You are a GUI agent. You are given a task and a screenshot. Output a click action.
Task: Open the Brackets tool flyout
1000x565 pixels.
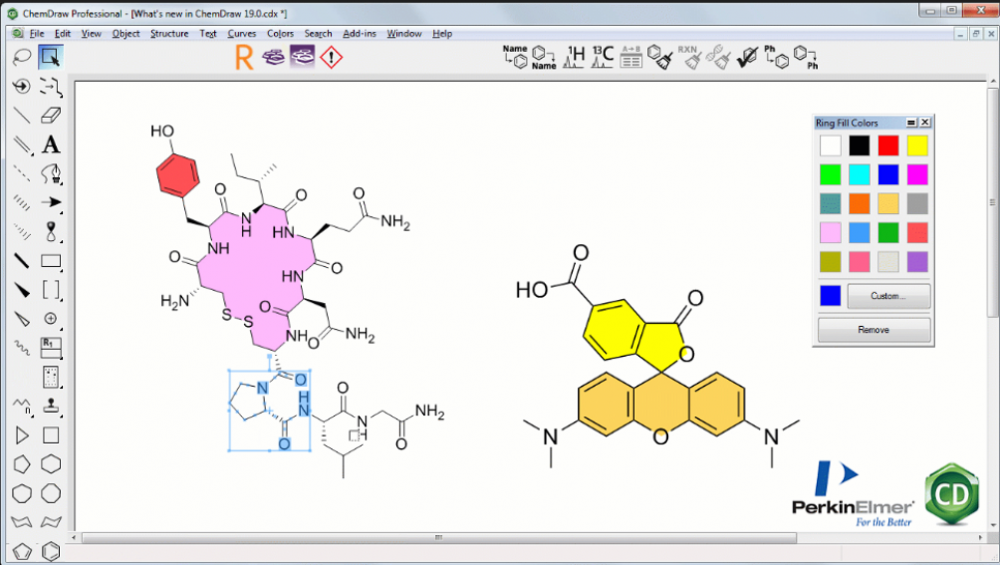tap(51, 290)
